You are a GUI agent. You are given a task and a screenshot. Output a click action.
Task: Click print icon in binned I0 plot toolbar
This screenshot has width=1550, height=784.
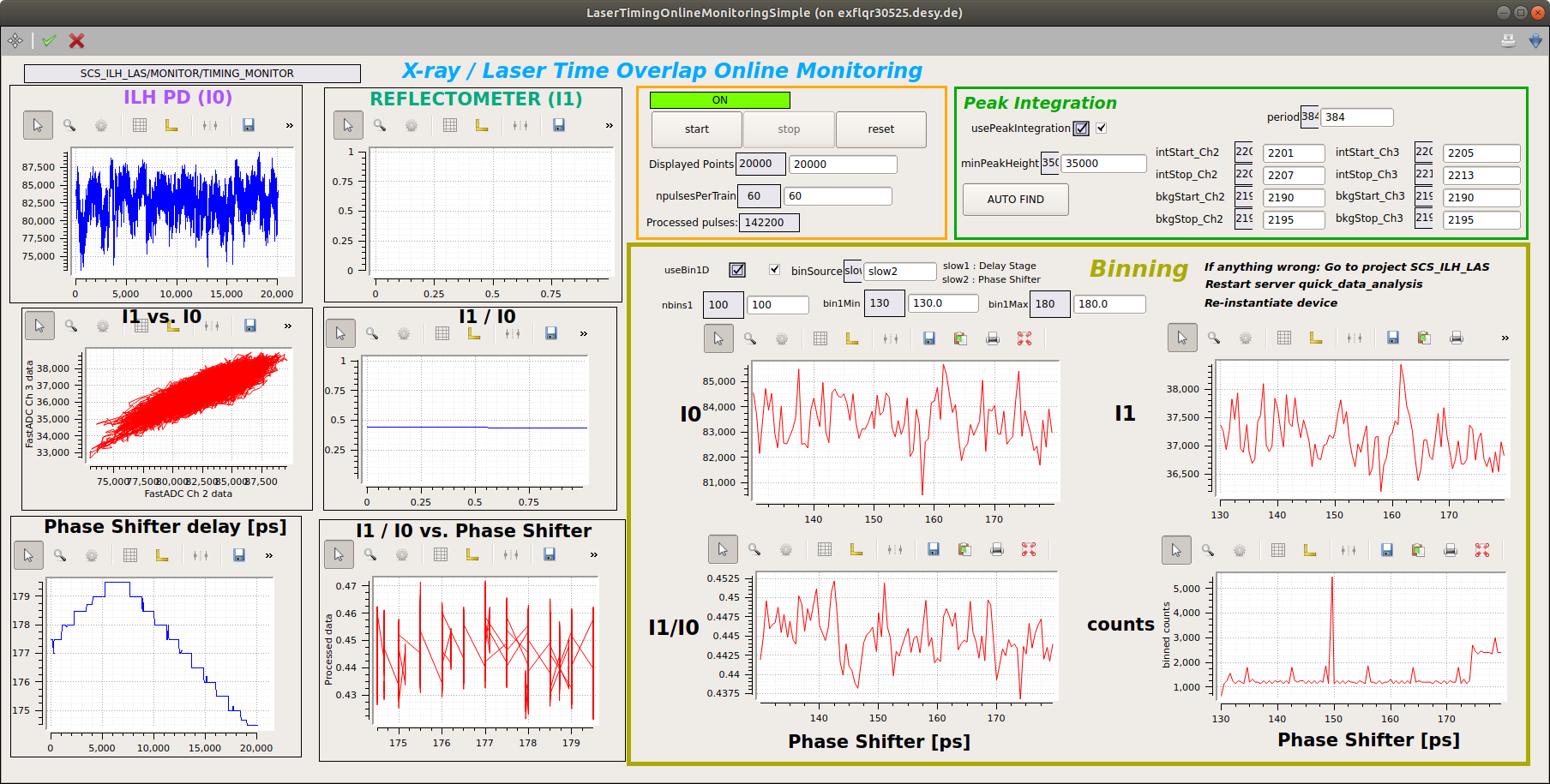[x=993, y=338]
